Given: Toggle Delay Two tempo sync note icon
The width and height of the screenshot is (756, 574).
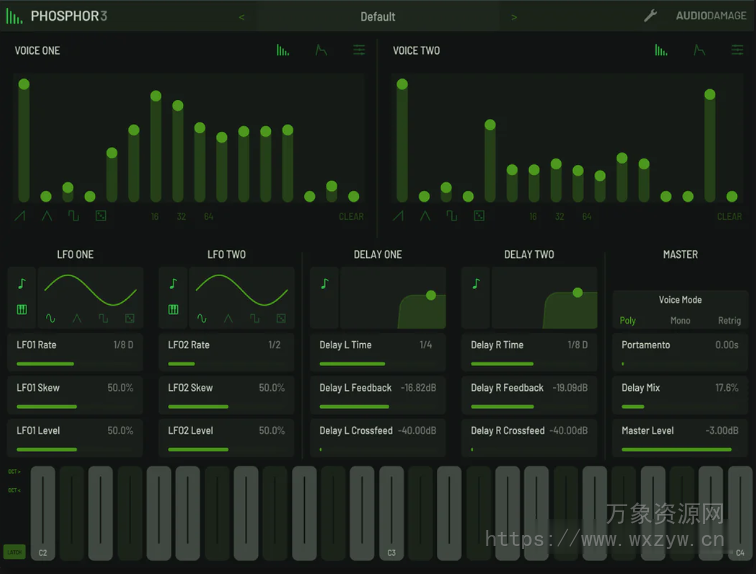Looking at the screenshot, I should click(x=476, y=284).
